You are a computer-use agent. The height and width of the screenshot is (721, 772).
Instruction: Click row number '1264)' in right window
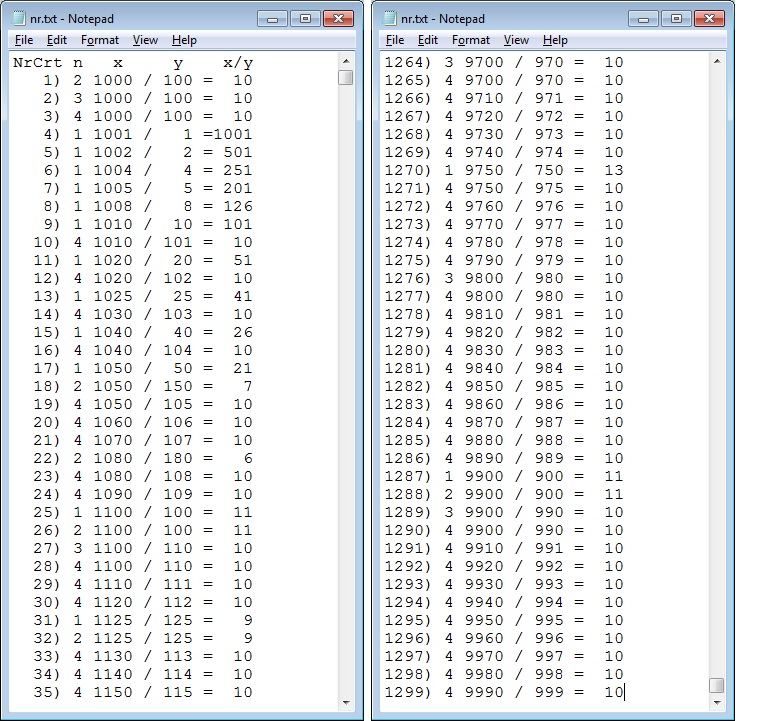[408, 63]
